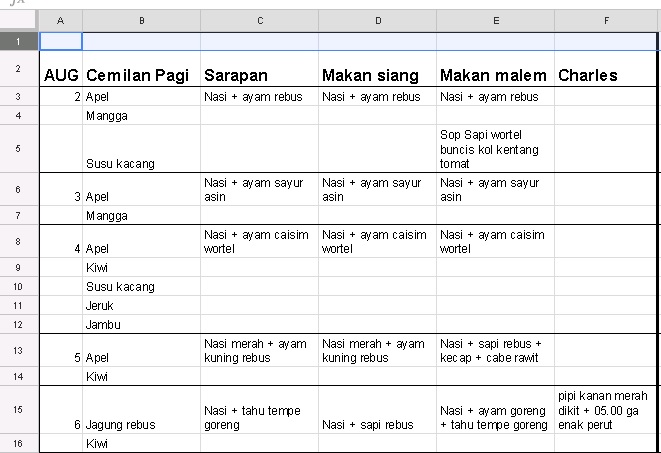Click the select-all corner box
This screenshot has height=453, width=661.
19,21
